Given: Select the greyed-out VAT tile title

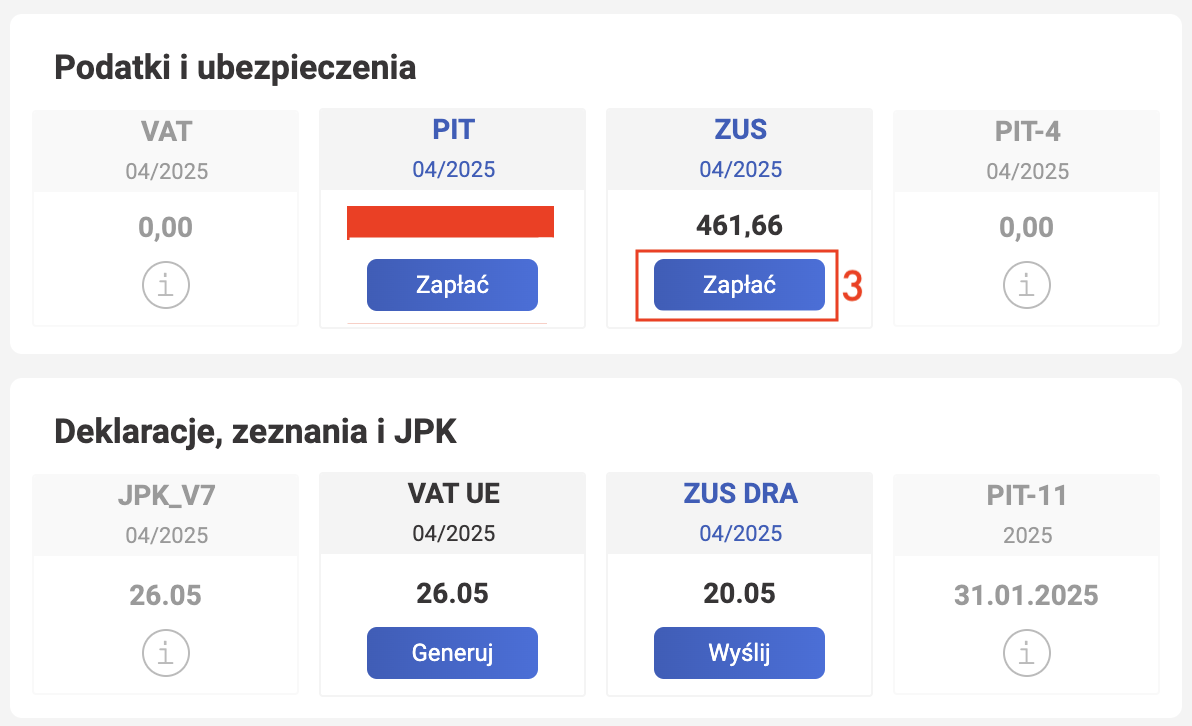Looking at the screenshot, I should 166,132.
